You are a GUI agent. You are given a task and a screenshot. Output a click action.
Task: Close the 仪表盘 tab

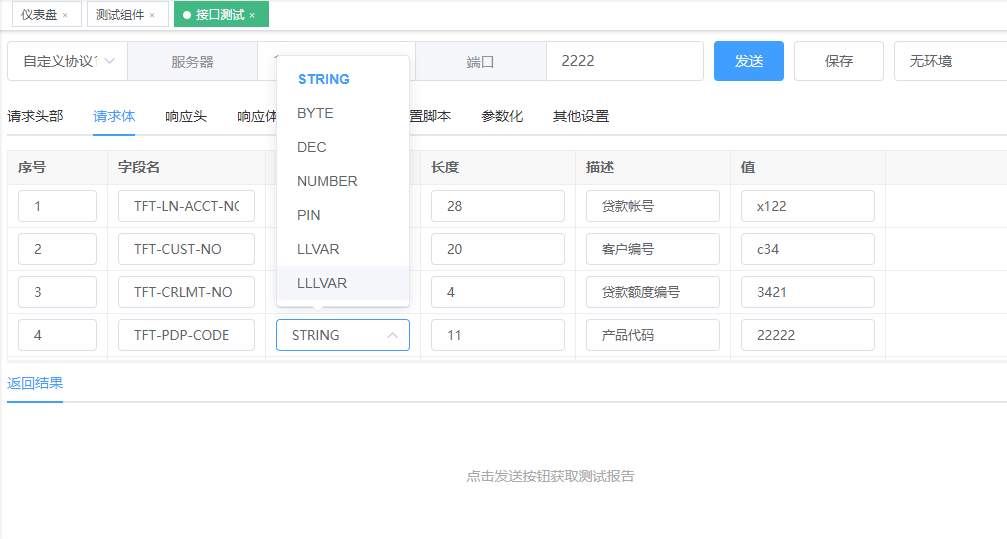point(65,16)
